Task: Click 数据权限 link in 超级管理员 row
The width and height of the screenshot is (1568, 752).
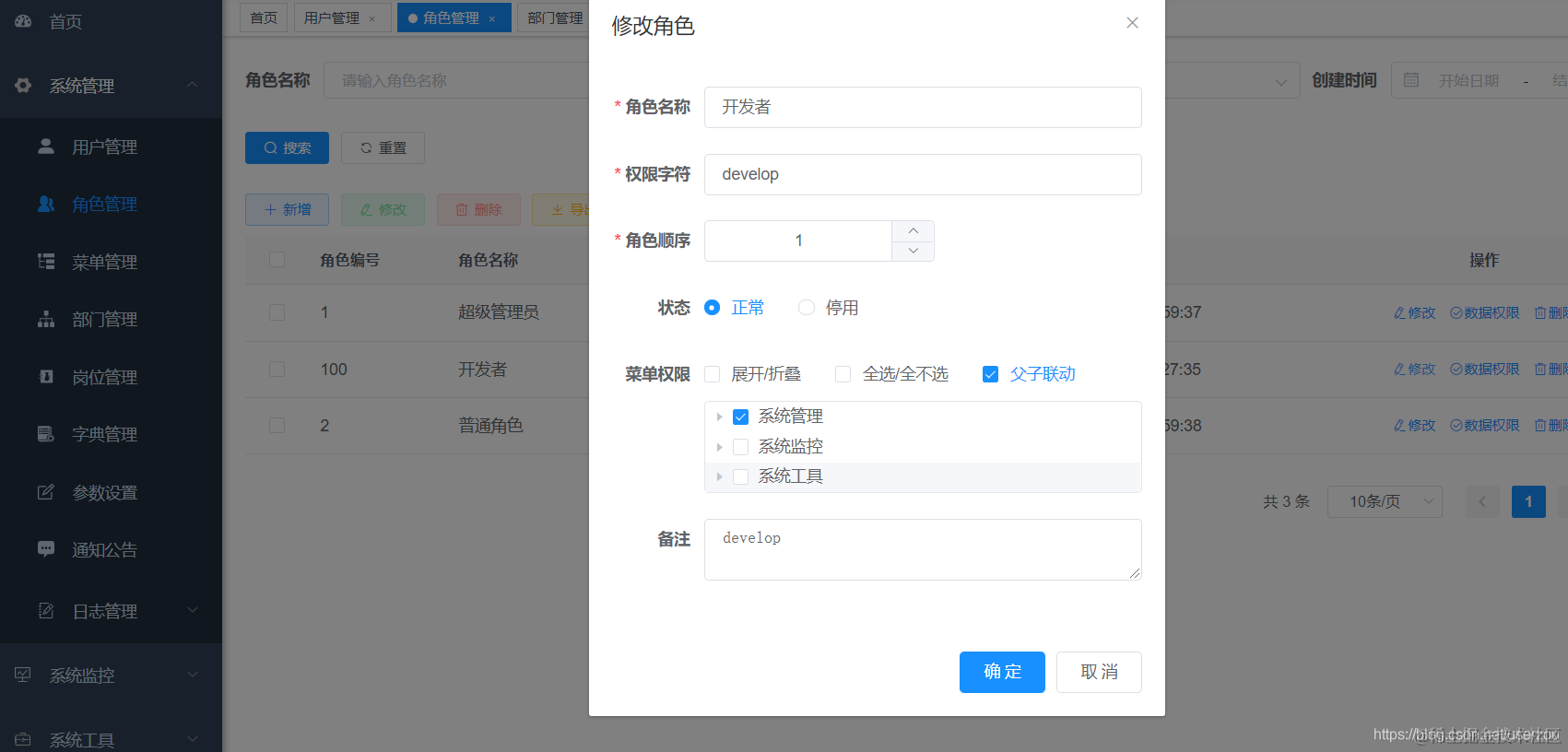Action: tap(1485, 312)
